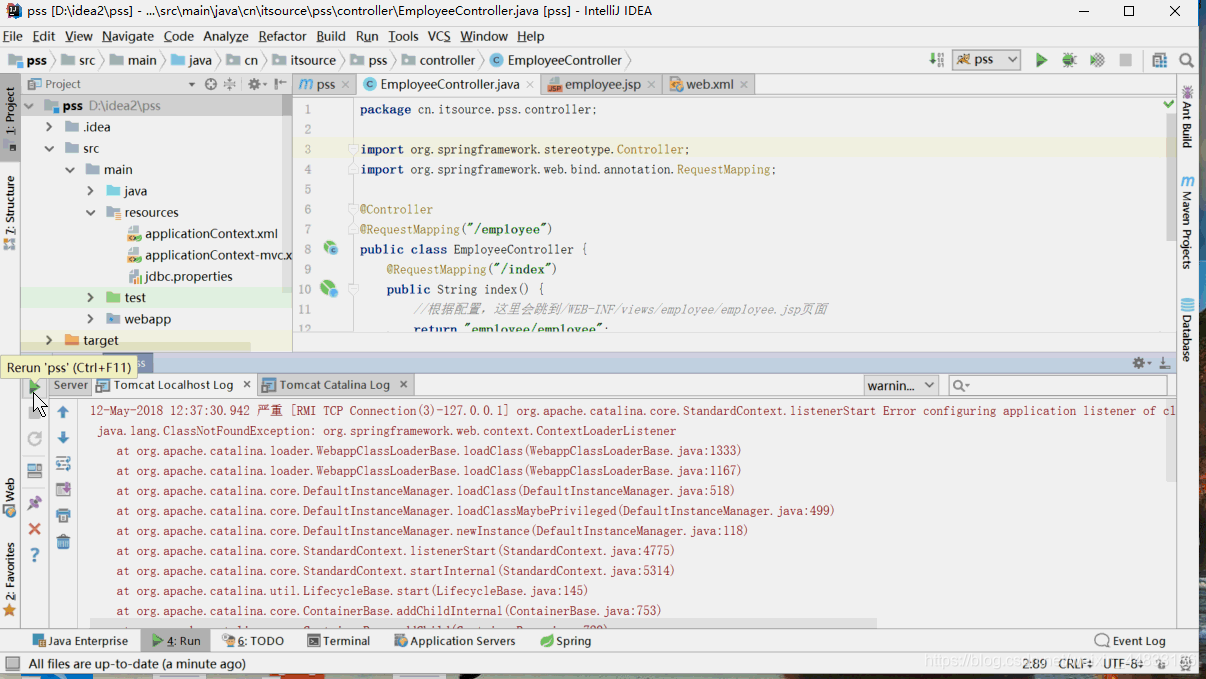This screenshot has height=679, width=1206.
Task: Open the Application Servers tool window
Action: click(x=454, y=641)
